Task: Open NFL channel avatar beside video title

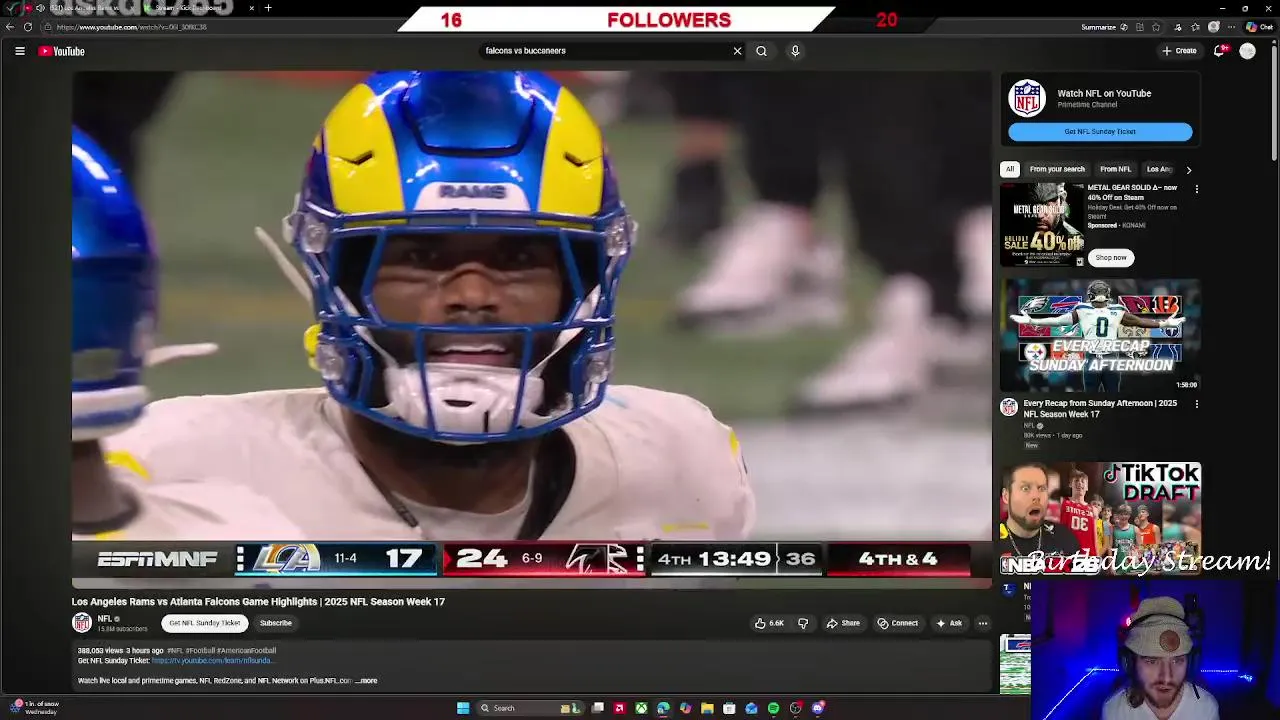Action: click(82, 623)
